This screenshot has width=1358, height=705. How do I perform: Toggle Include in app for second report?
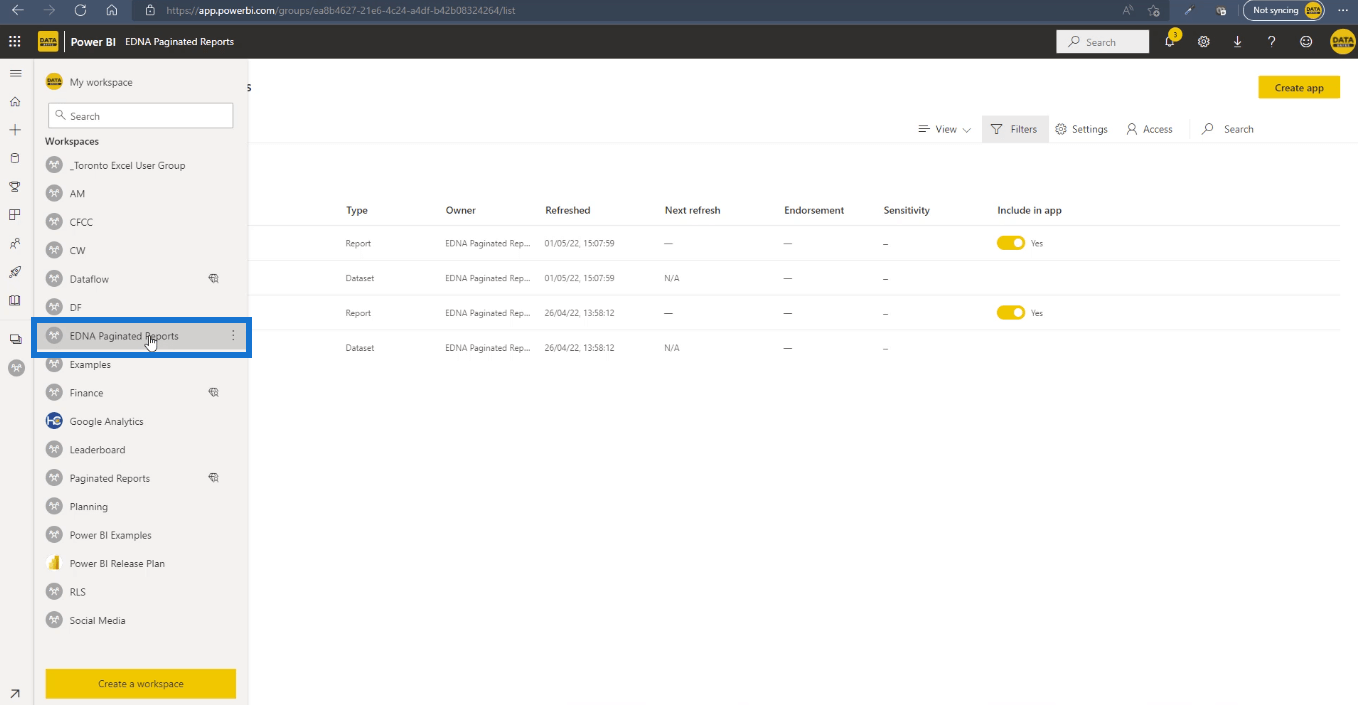[1011, 313]
